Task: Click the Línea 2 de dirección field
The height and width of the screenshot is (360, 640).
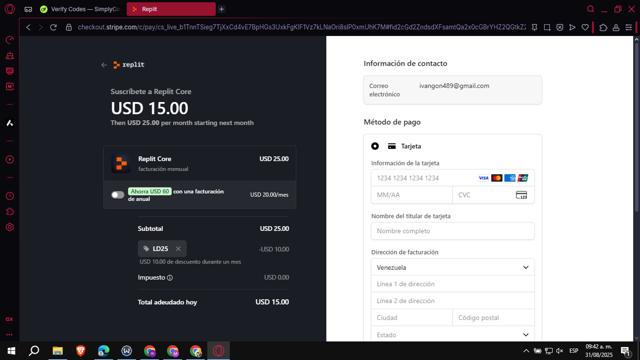Action: pyautogui.click(x=453, y=301)
